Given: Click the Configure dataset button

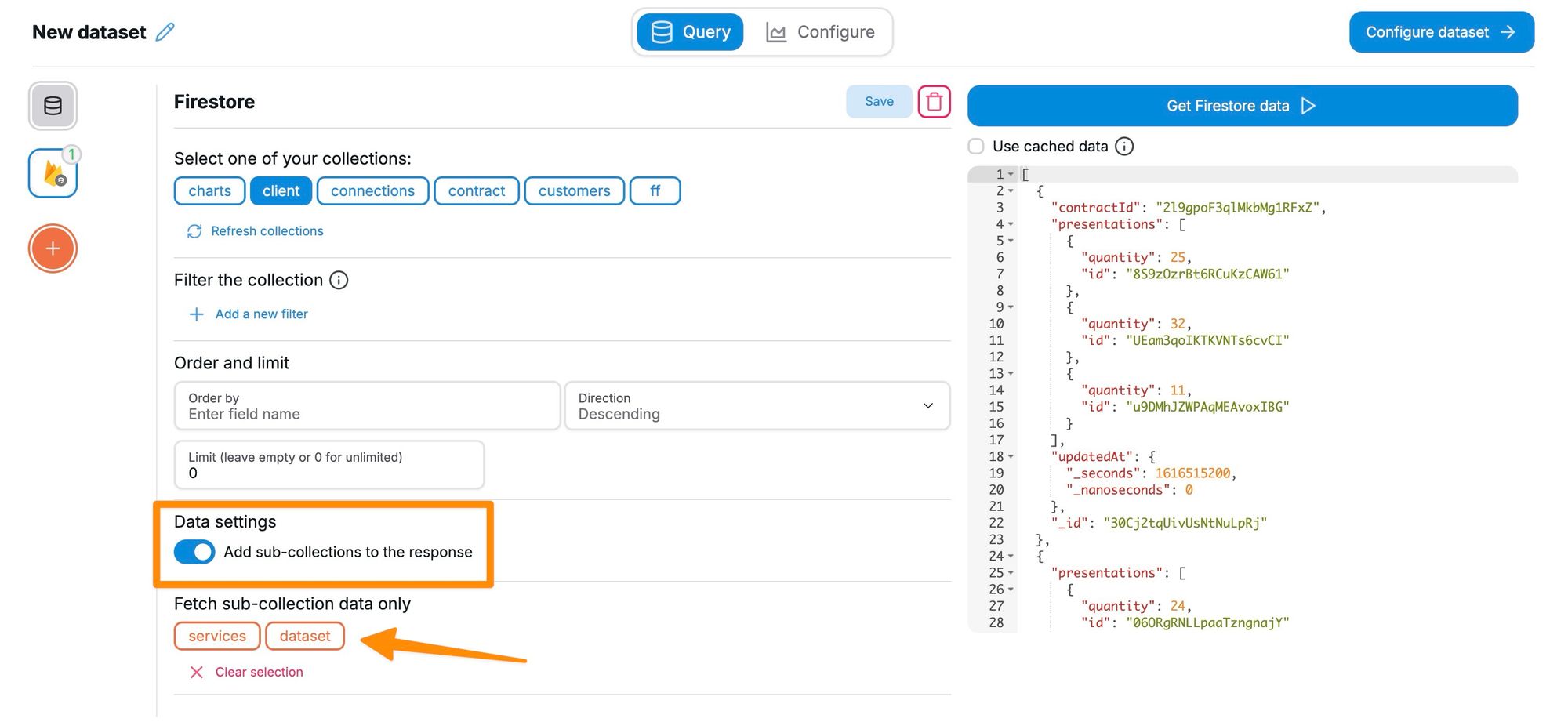Looking at the screenshot, I should click(x=1441, y=32).
